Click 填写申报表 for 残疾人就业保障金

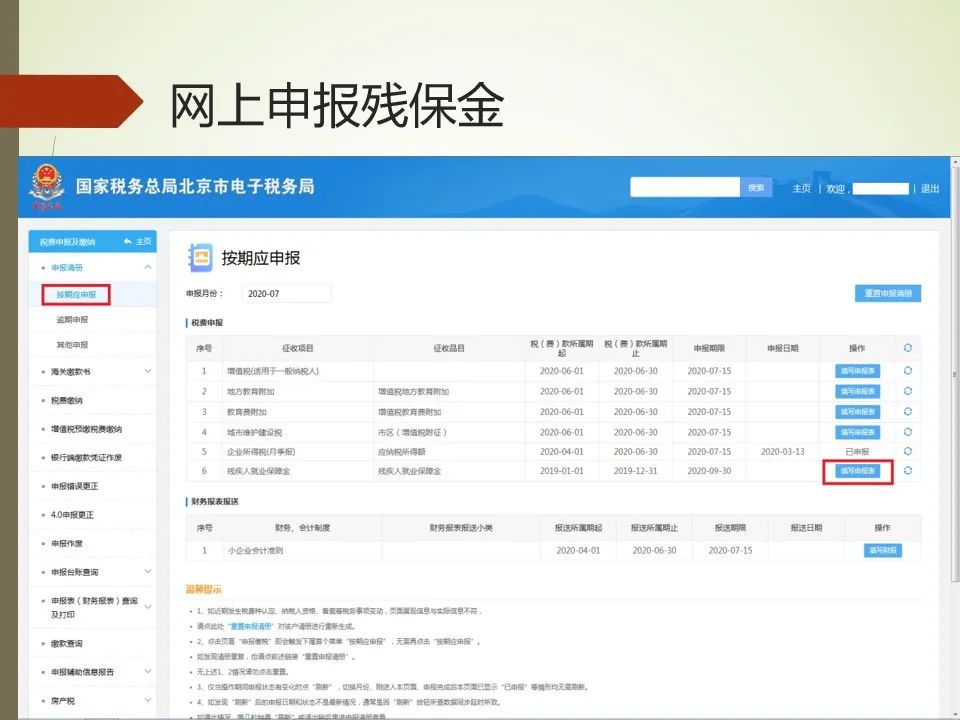pos(857,471)
